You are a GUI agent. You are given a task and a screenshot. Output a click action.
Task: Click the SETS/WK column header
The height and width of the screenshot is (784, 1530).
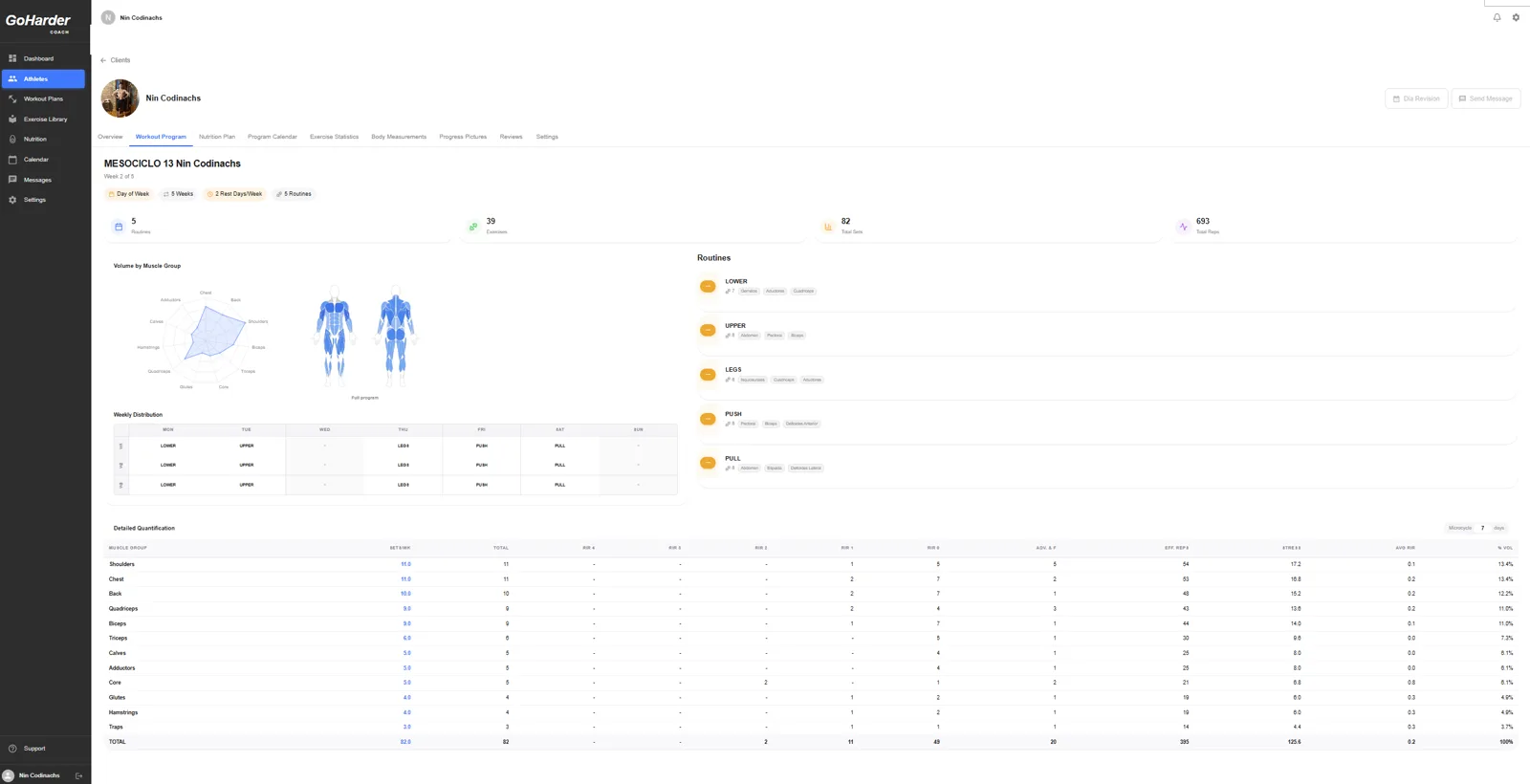(x=400, y=548)
